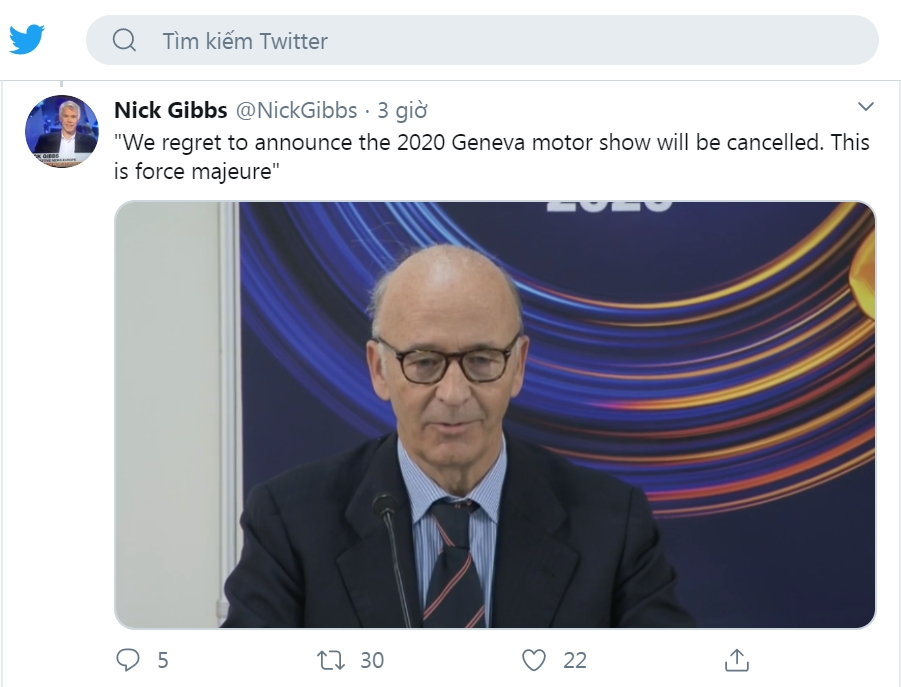The width and height of the screenshot is (901, 687).
Task: Tap the upload arrow icon on the tweet
Action: 738,660
